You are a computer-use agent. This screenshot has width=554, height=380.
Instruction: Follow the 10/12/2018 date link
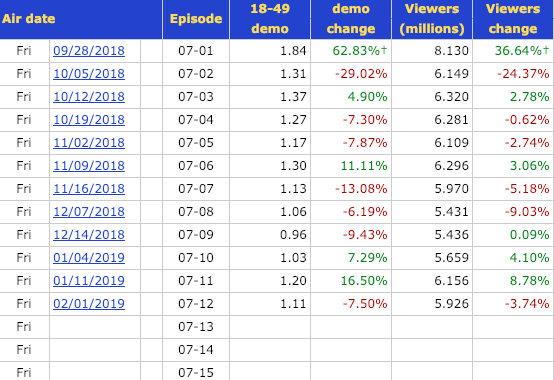89,97
